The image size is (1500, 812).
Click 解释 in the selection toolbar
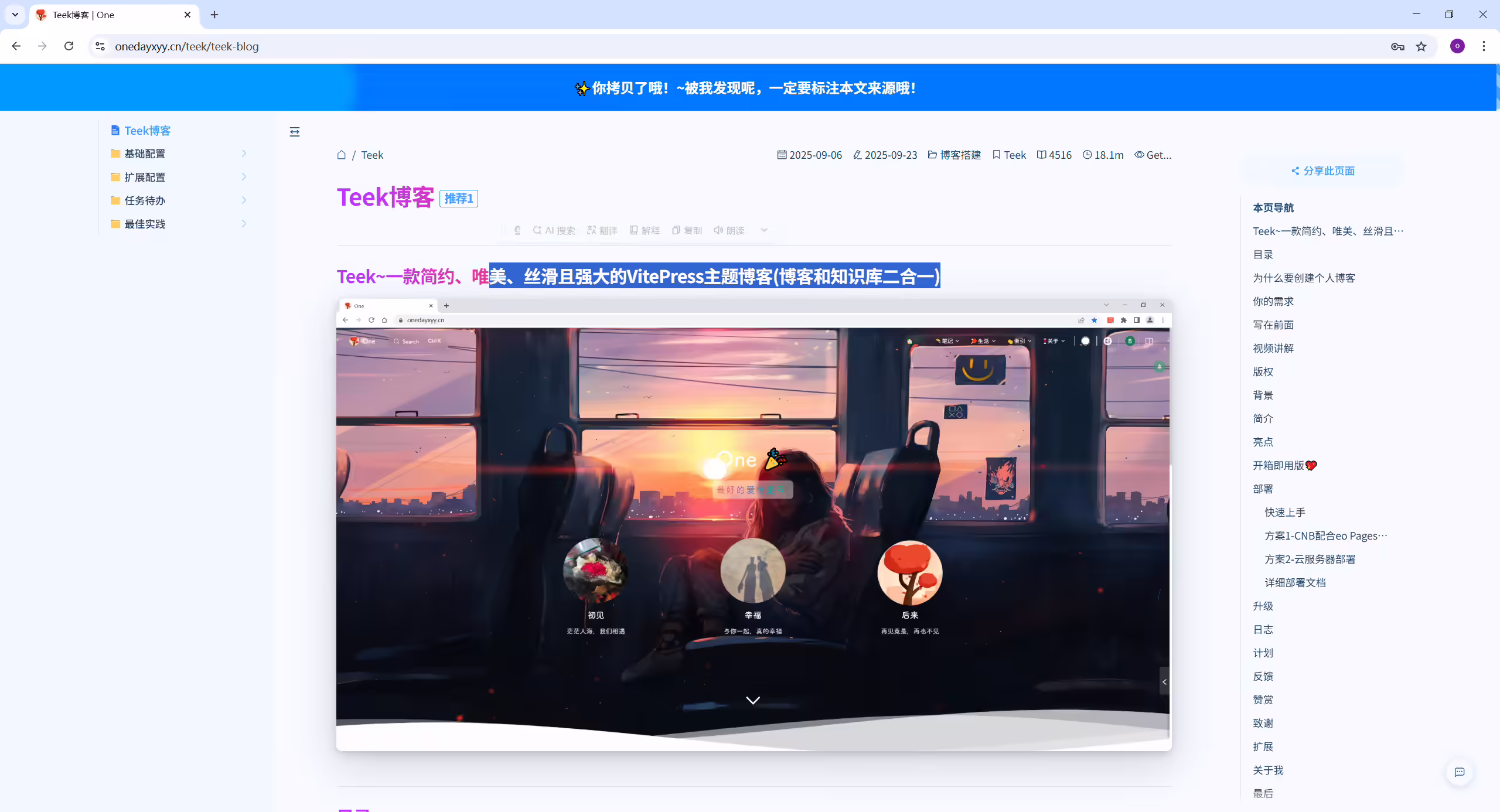coord(645,230)
